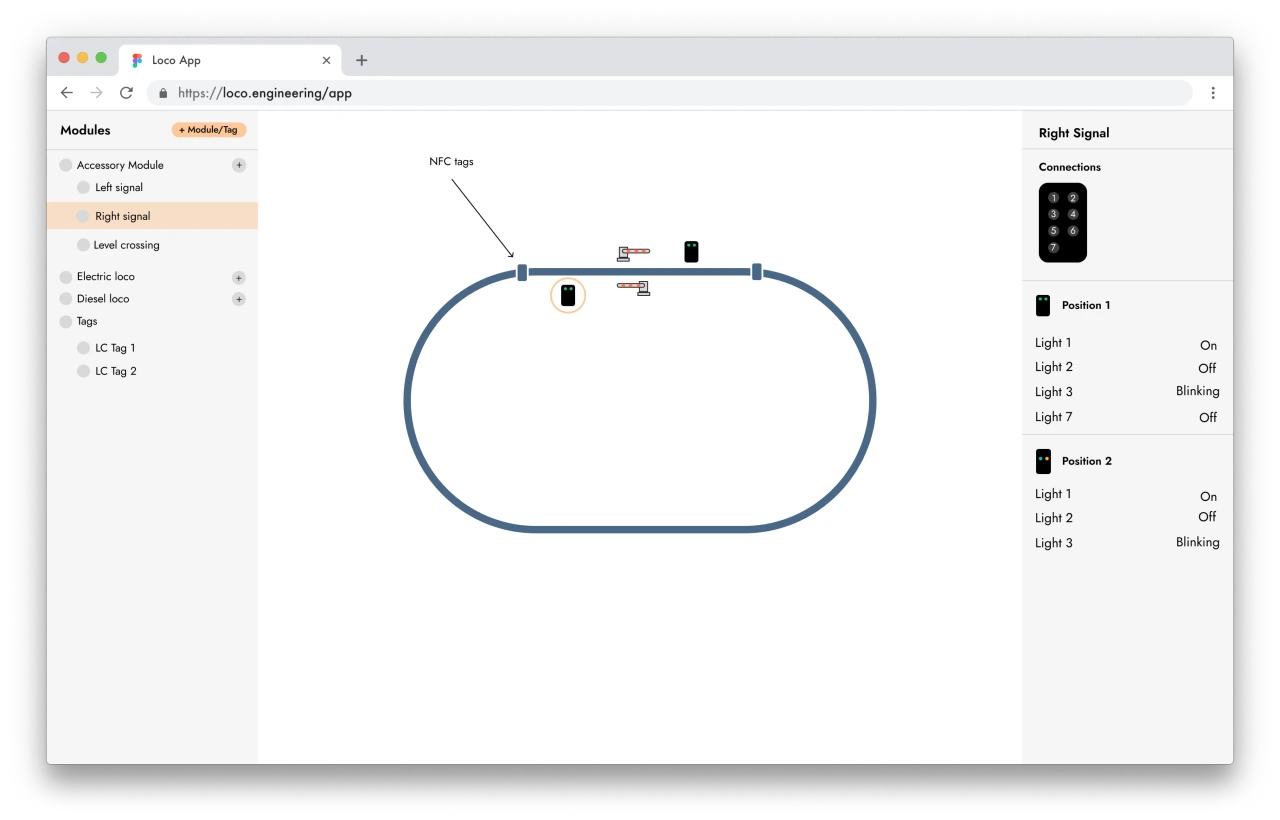Click connection pin 1
The width and height of the screenshot is (1280, 820).
1053,198
